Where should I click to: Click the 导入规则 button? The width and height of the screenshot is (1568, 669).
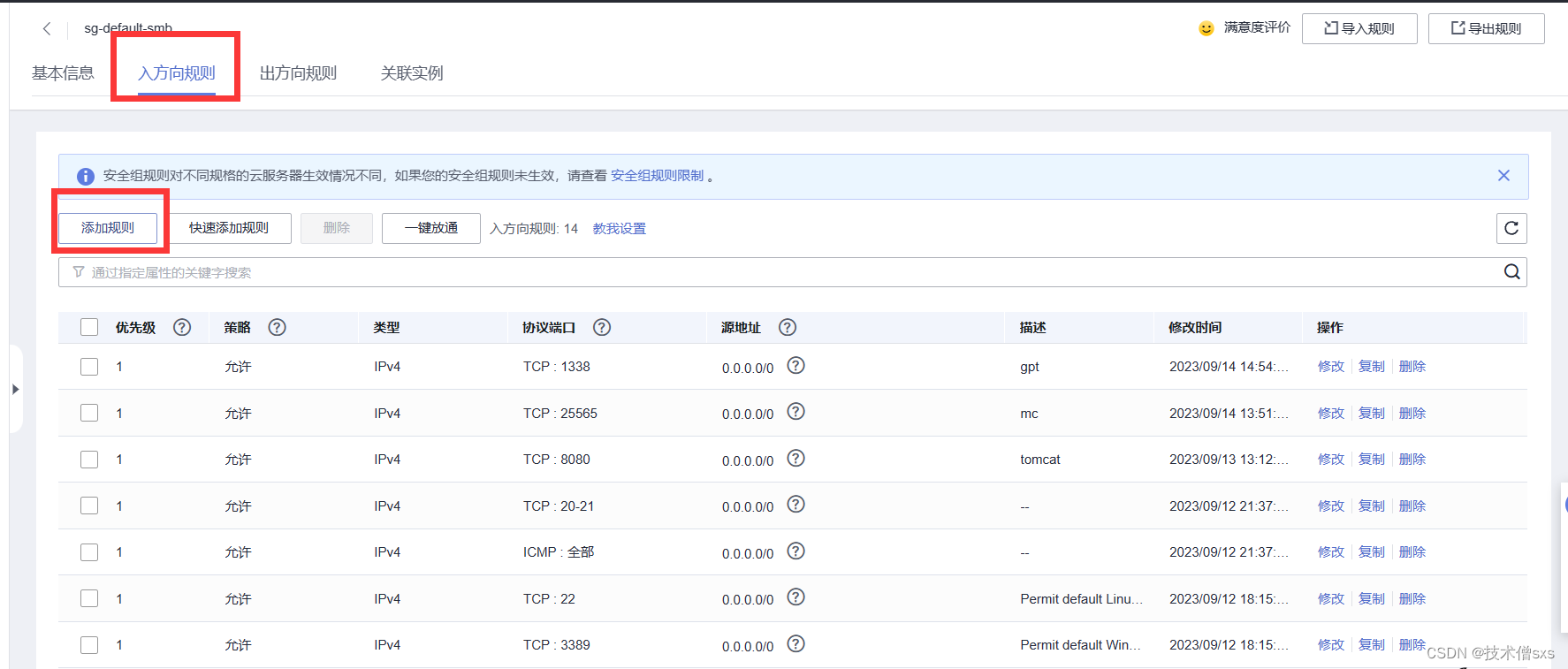tap(1359, 28)
